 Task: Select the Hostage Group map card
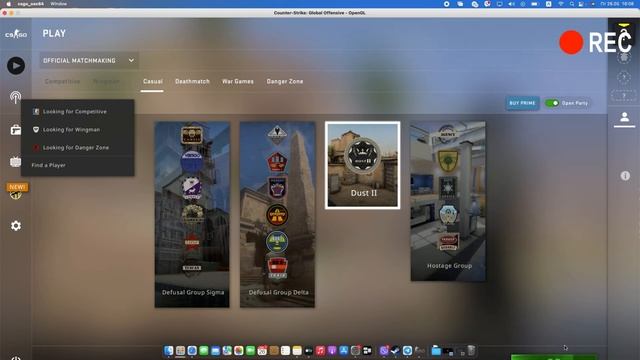448,201
